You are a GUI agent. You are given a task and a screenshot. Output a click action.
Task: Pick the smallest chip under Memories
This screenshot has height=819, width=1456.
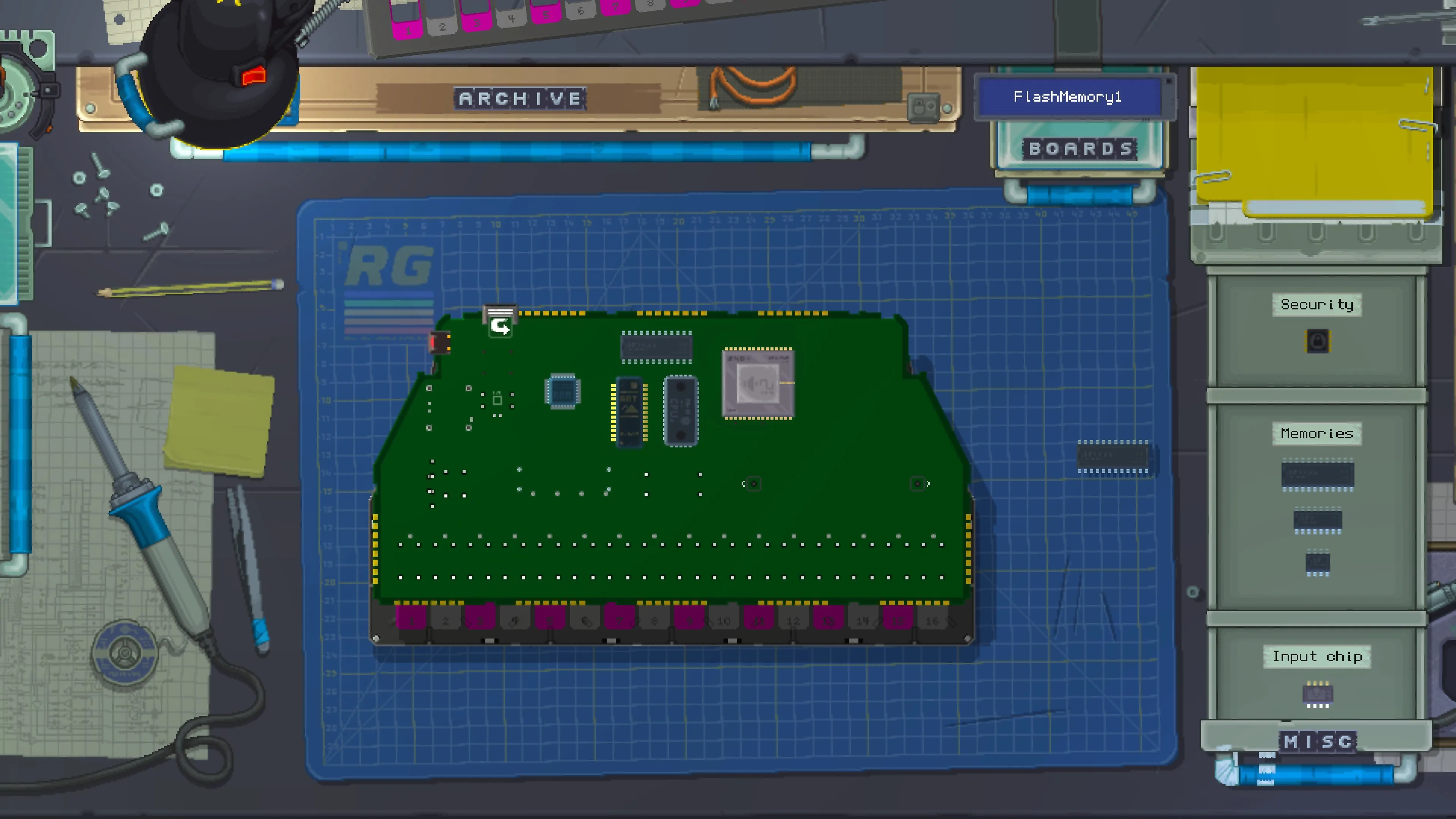click(x=1317, y=562)
